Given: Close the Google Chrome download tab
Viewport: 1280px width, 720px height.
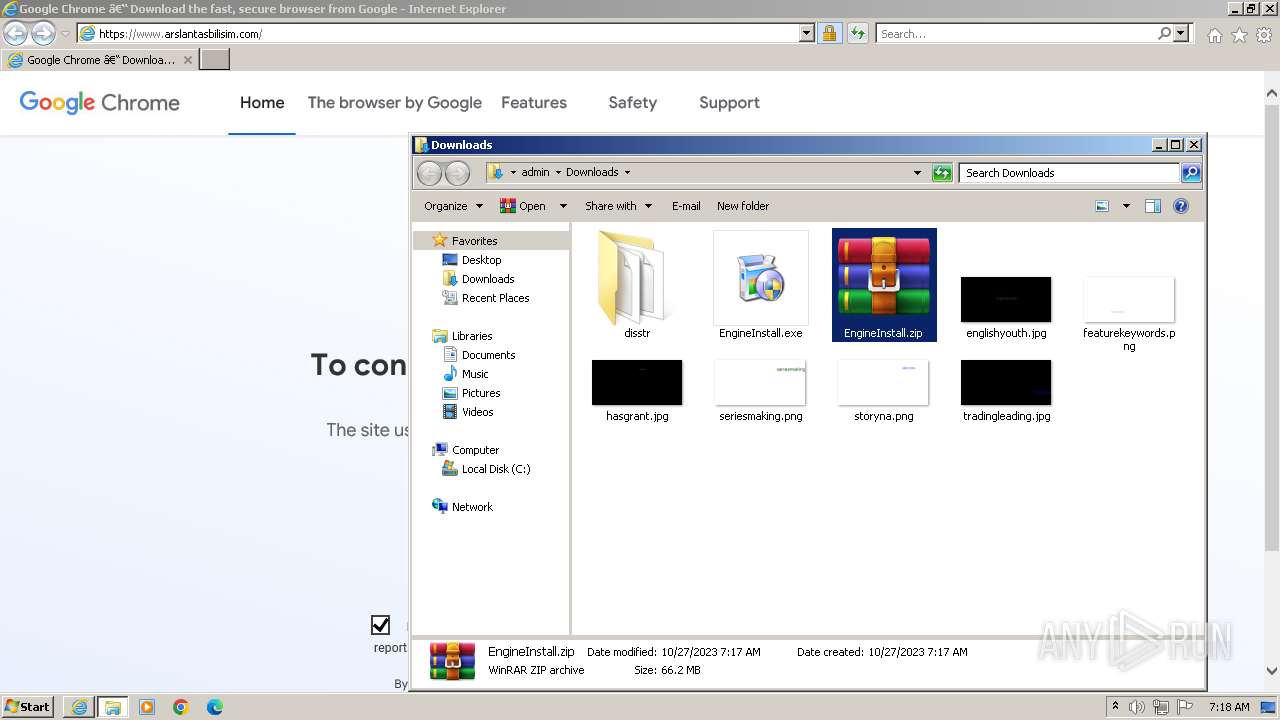Looking at the screenshot, I should (187, 60).
